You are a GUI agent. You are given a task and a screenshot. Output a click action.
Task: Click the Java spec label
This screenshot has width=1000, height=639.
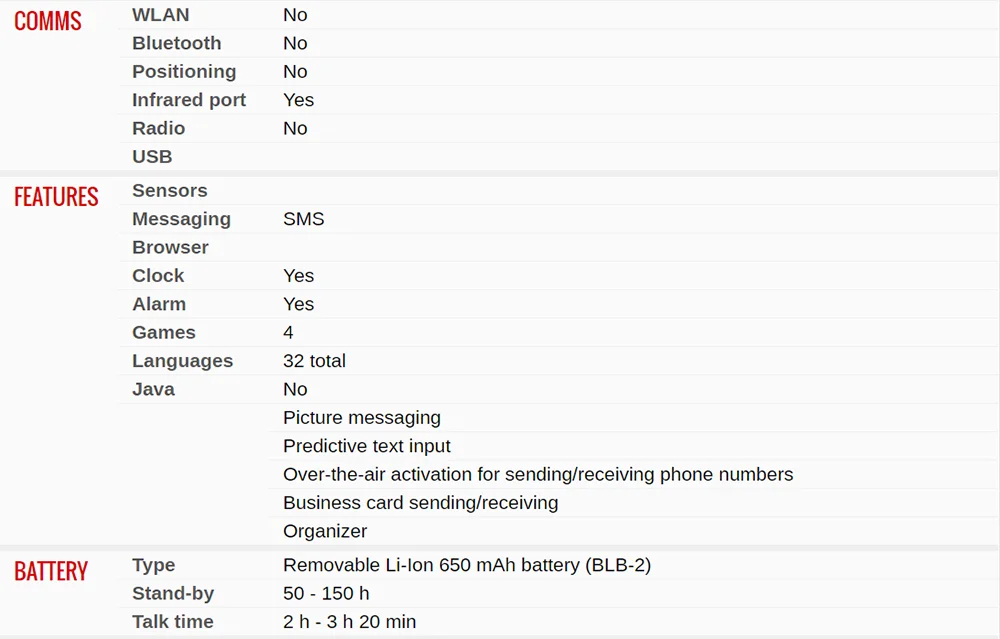153,389
